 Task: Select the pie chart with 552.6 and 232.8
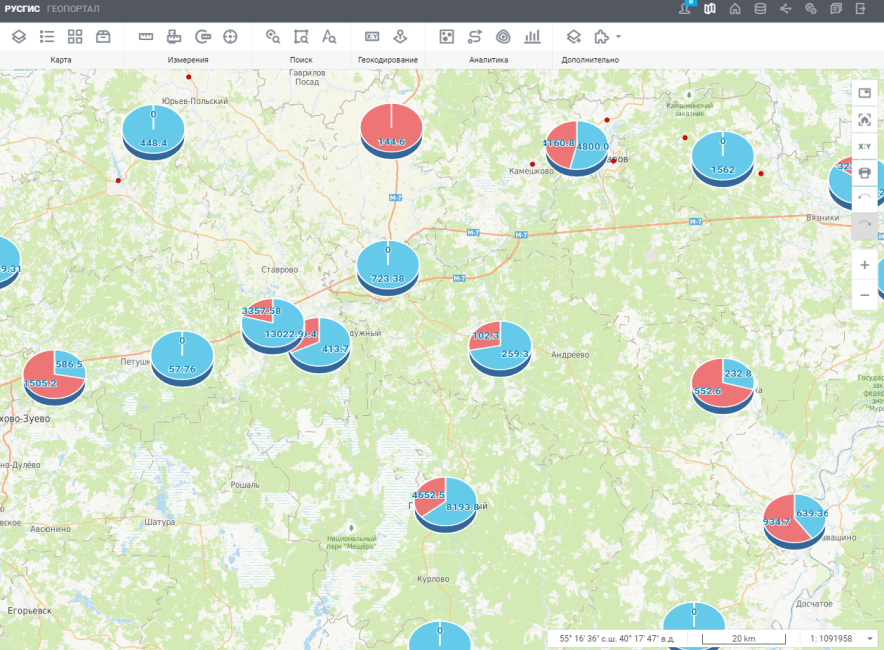pos(723,386)
